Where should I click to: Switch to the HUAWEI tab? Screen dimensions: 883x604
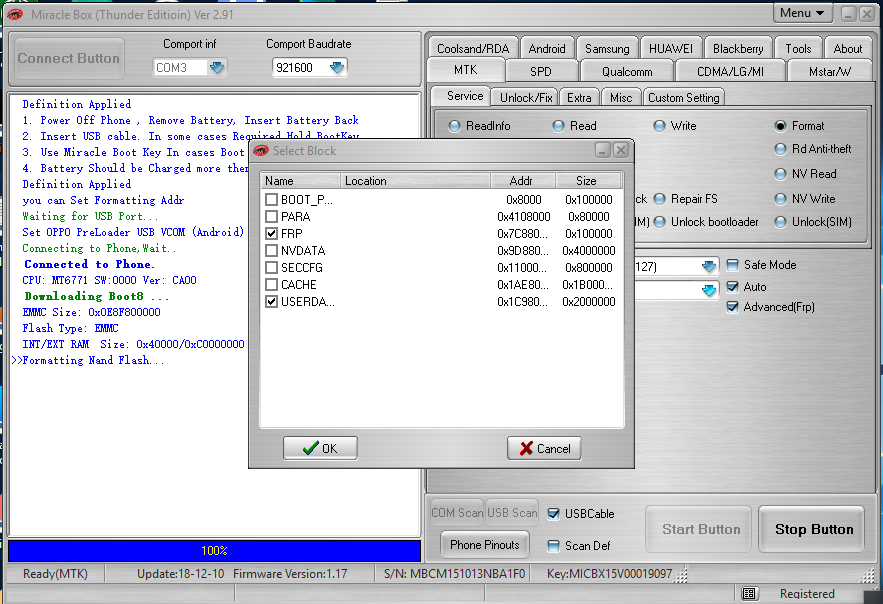point(671,48)
